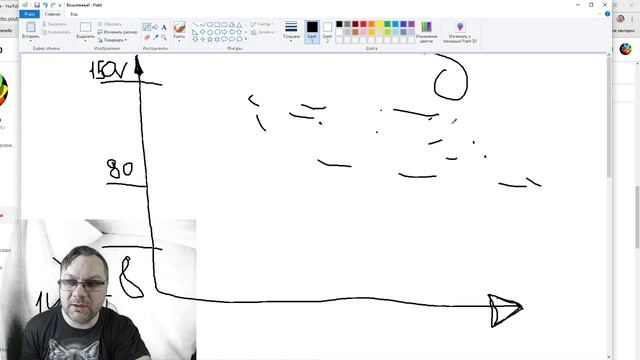Pick the purple color swatch
Image resolution: width=640 pixels, height=360 pixels.
pos(411,24)
